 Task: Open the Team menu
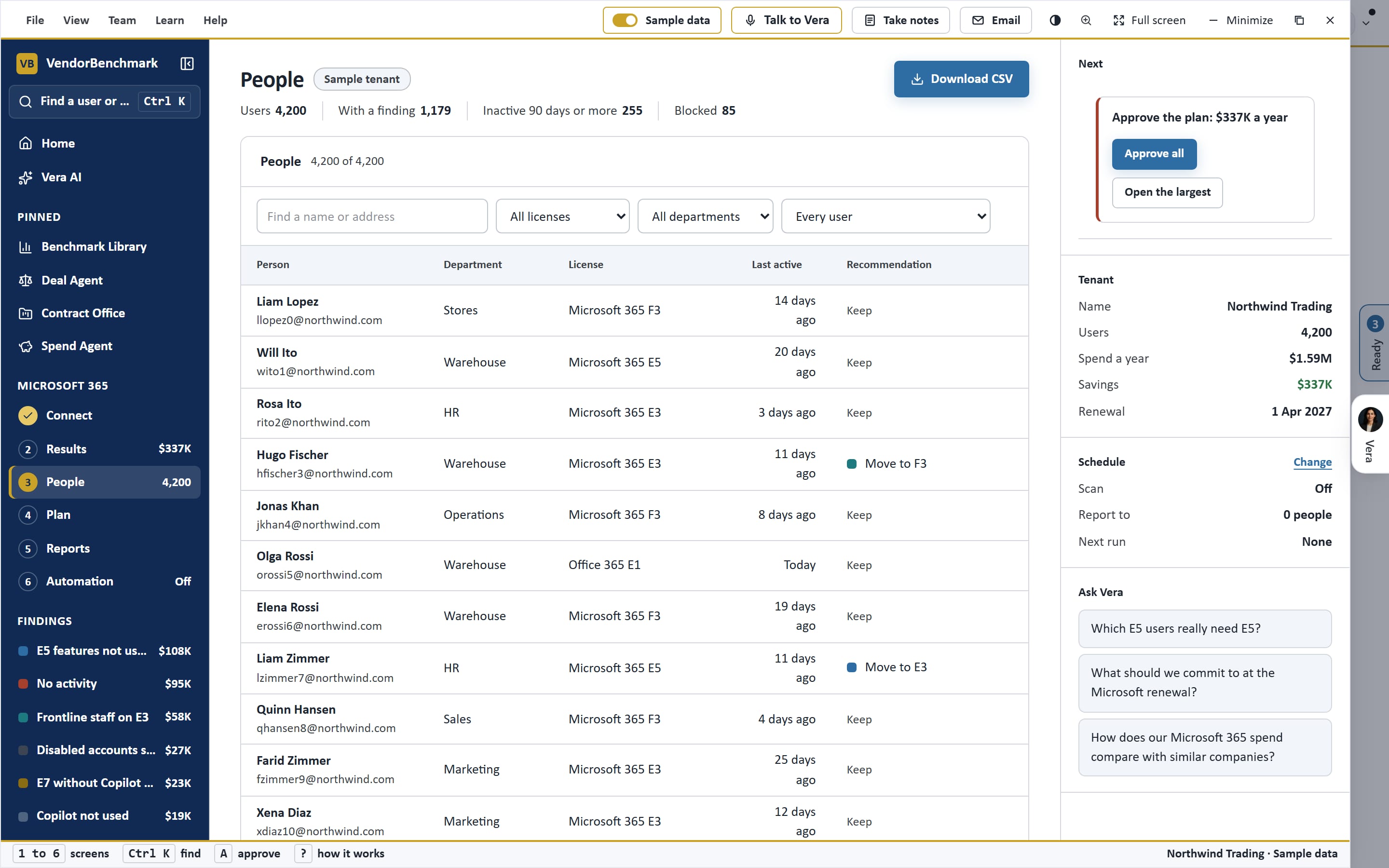pyautogui.click(x=122, y=20)
